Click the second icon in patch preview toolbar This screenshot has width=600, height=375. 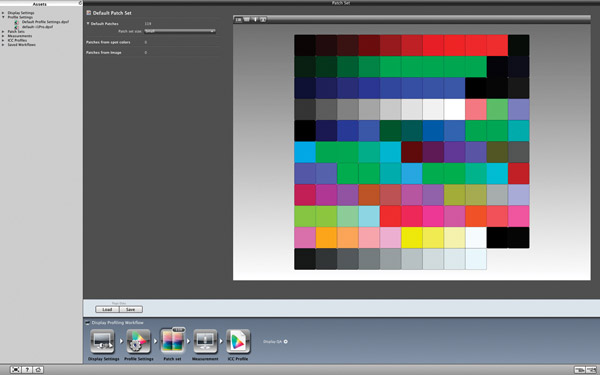247,20
